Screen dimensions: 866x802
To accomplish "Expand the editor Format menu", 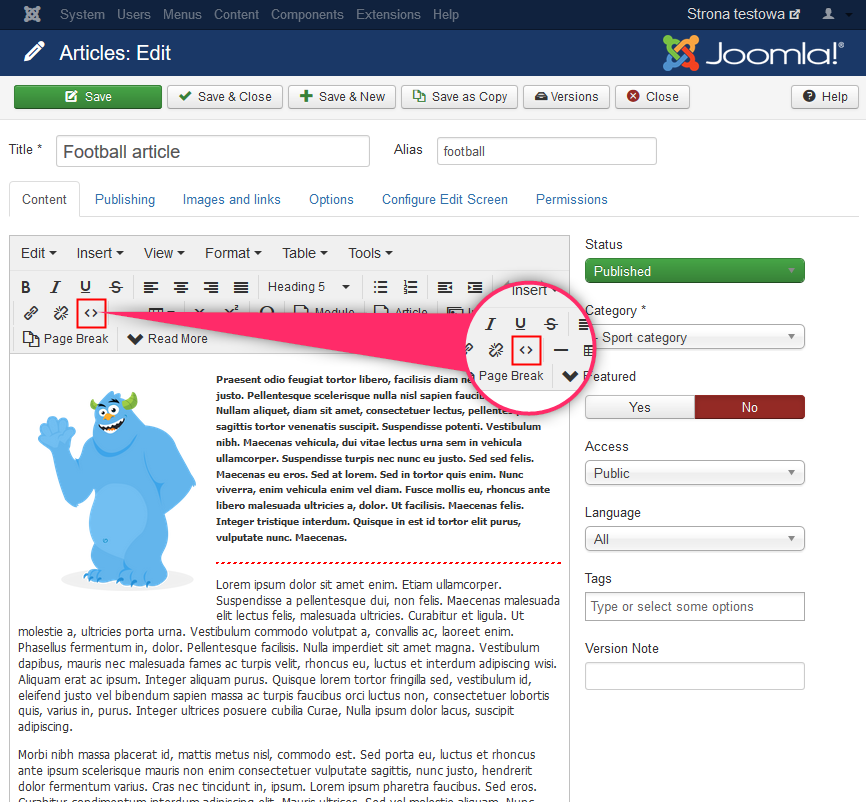I will point(233,253).
